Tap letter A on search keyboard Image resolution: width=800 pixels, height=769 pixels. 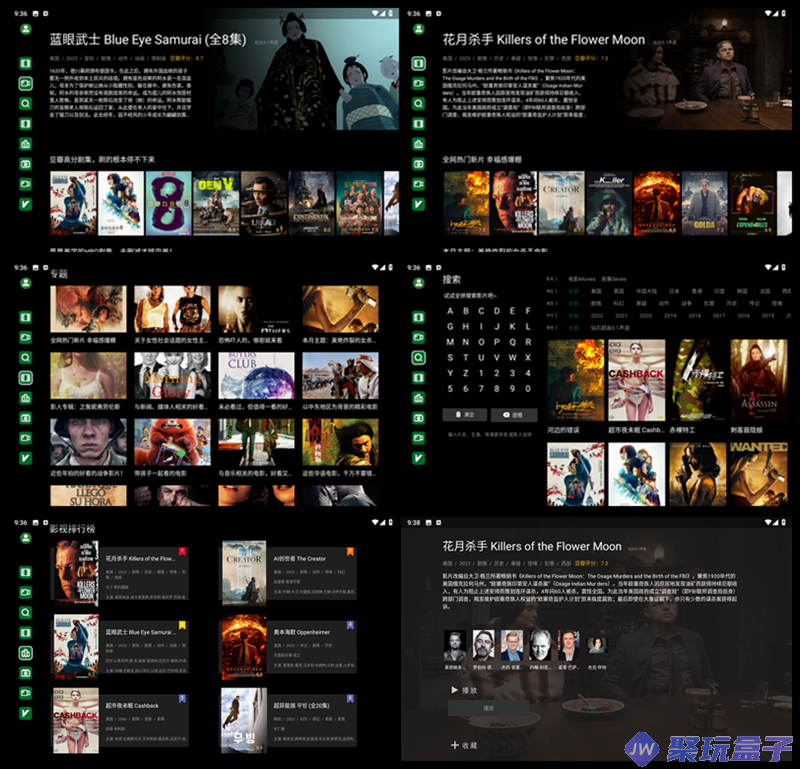tap(450, 311)
